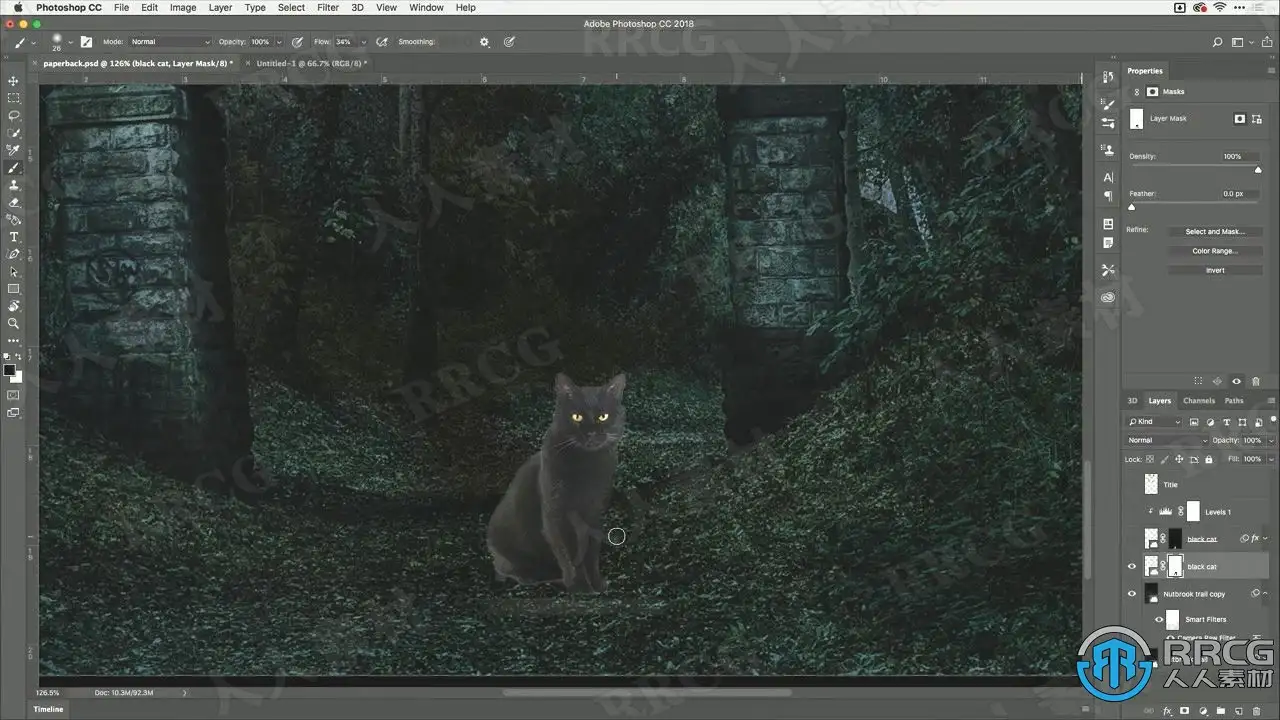This screenshot has width=1280, height=720.
Task: Create a new layer from Layers footer
Action: click(x=1239, y=711)
